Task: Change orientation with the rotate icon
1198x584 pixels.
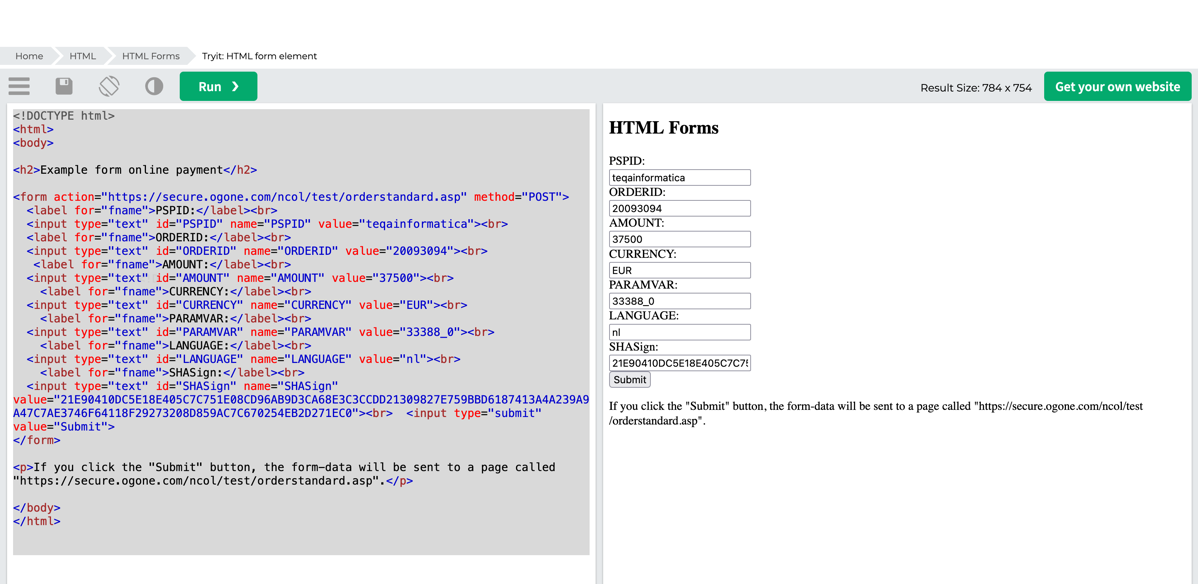Action: (x=109, y=86)
